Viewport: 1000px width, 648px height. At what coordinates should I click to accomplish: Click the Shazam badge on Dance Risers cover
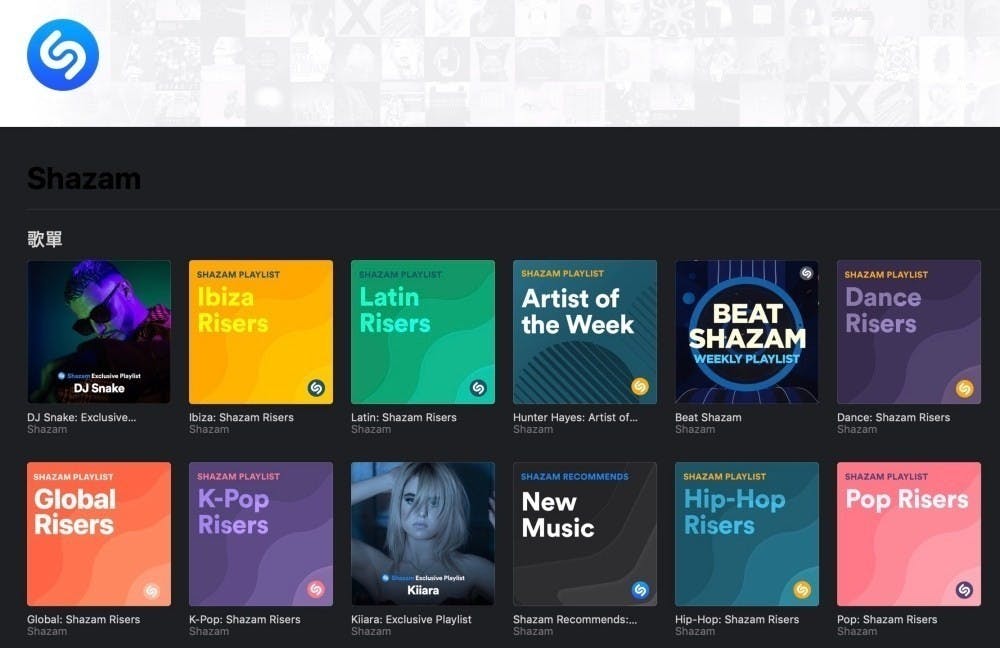pyautogui.click(x=965, y=388)
